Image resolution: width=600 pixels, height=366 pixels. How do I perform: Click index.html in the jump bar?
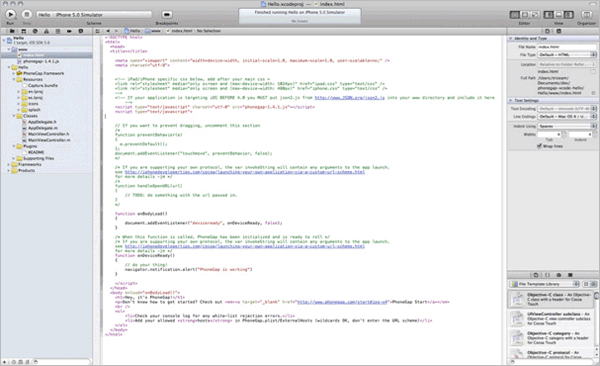(179, 31)
